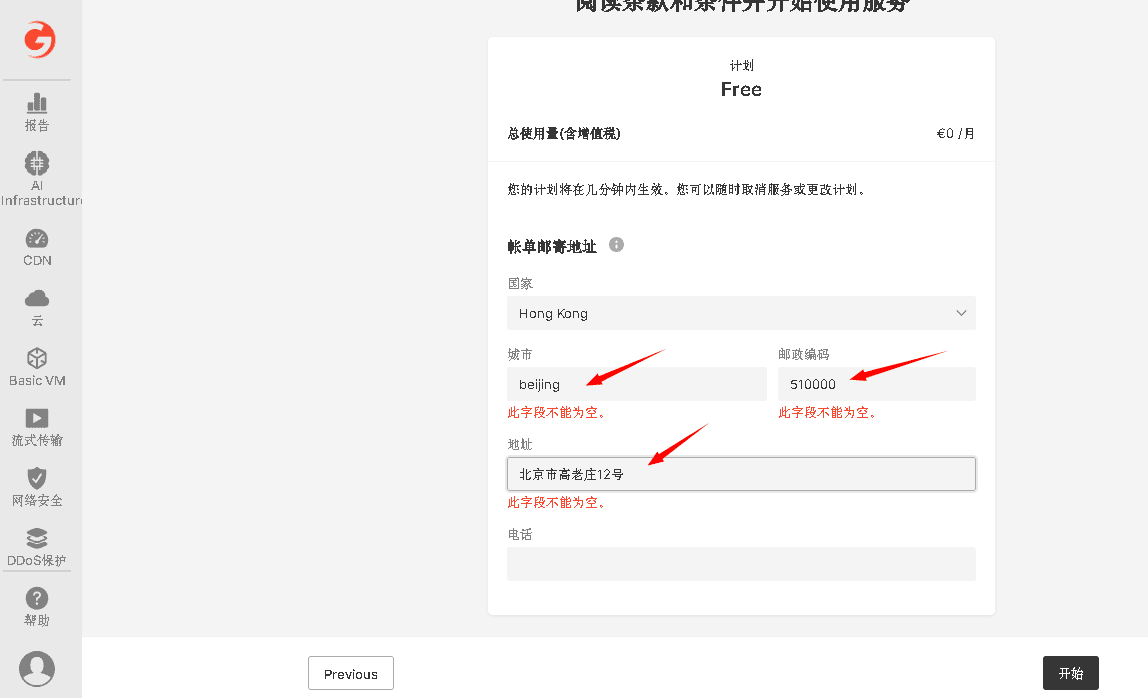1148x698 pixels.
Task: Click the 城市 field containing beijing
Action: (636, 384)
